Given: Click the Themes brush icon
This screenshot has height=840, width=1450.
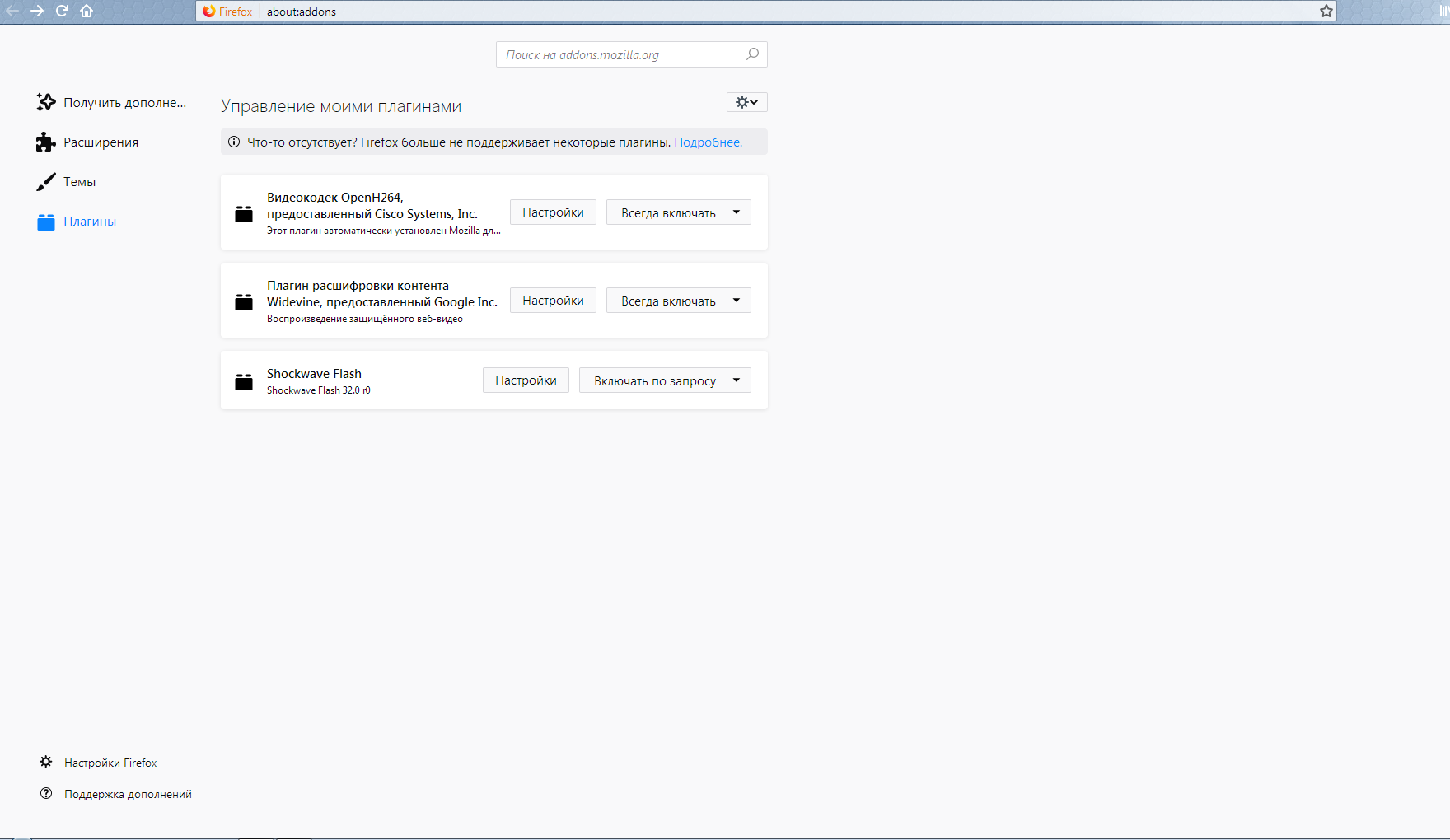Looking at the screenshot, I should pos(46,181).
